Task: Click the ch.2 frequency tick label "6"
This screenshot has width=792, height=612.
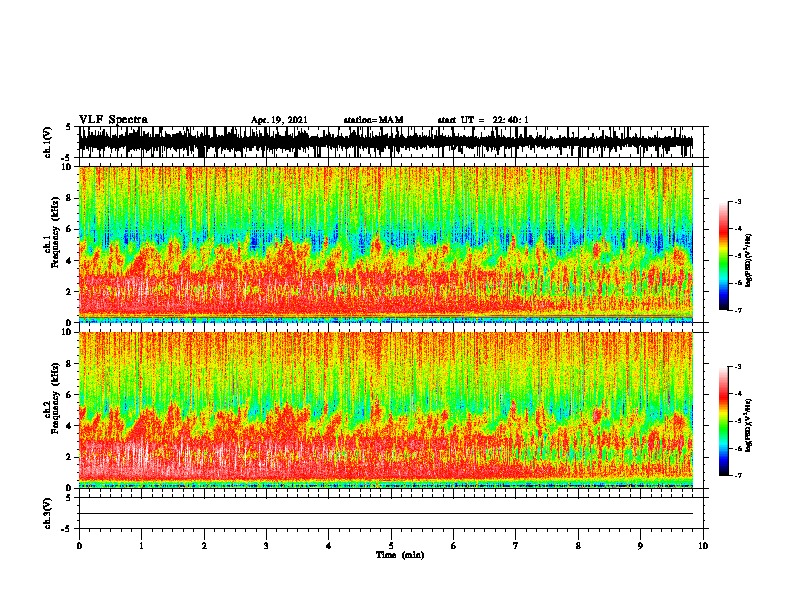Action: pos(70,395)
